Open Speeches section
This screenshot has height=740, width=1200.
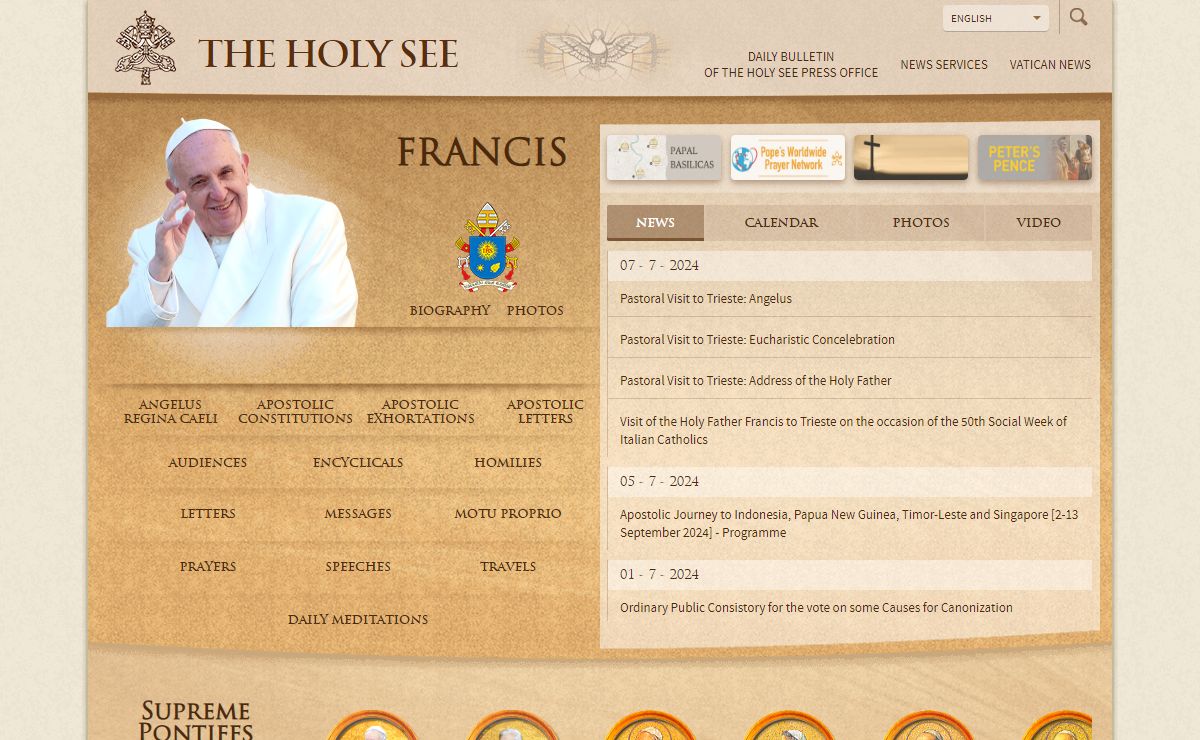coord(358,567)
